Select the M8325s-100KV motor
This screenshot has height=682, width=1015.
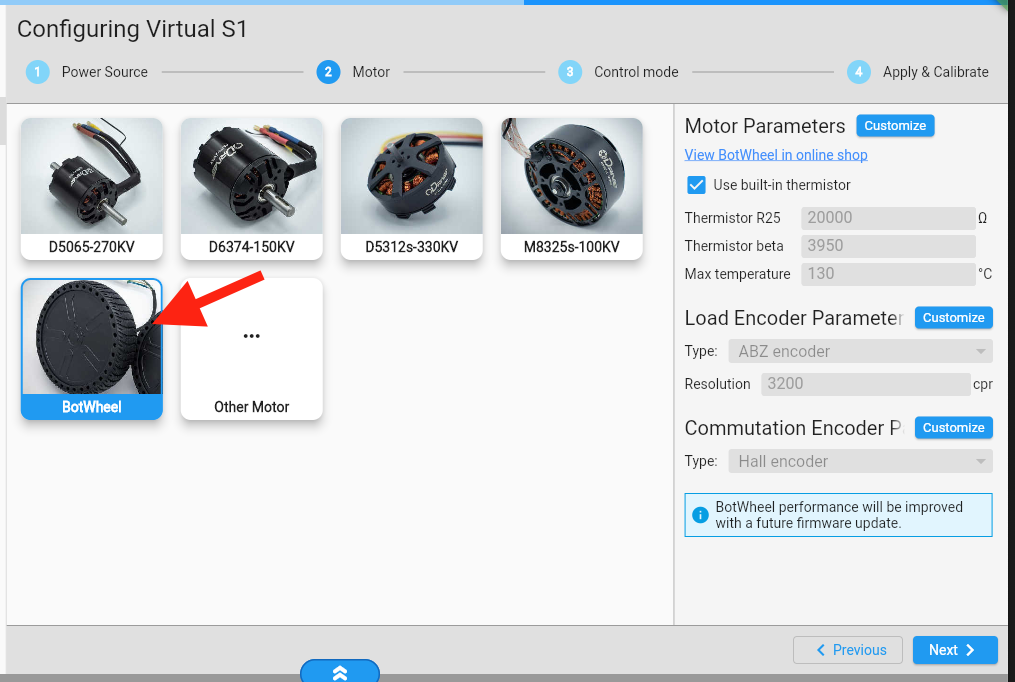(572, 188)
